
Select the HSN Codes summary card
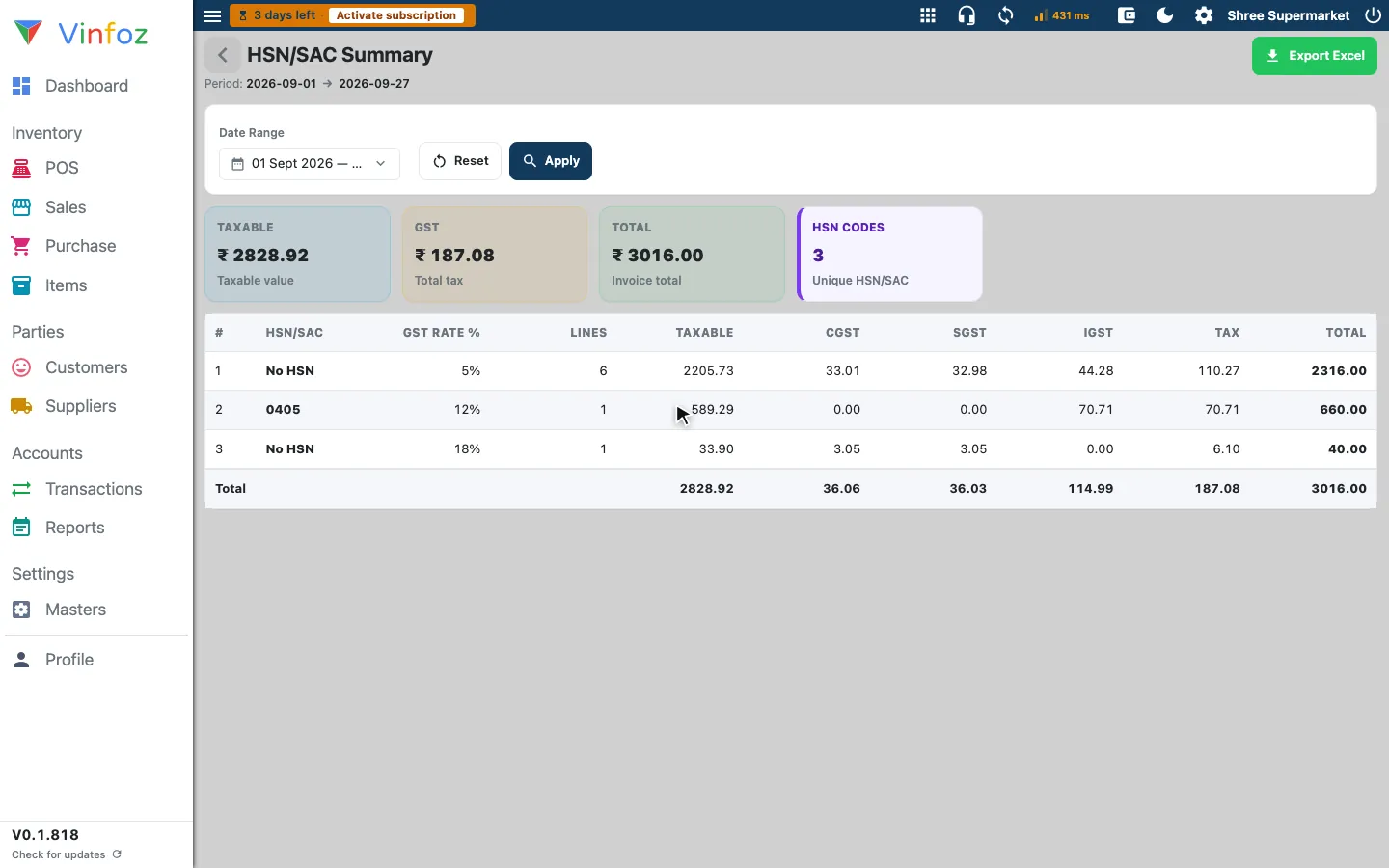pos(889,255)
